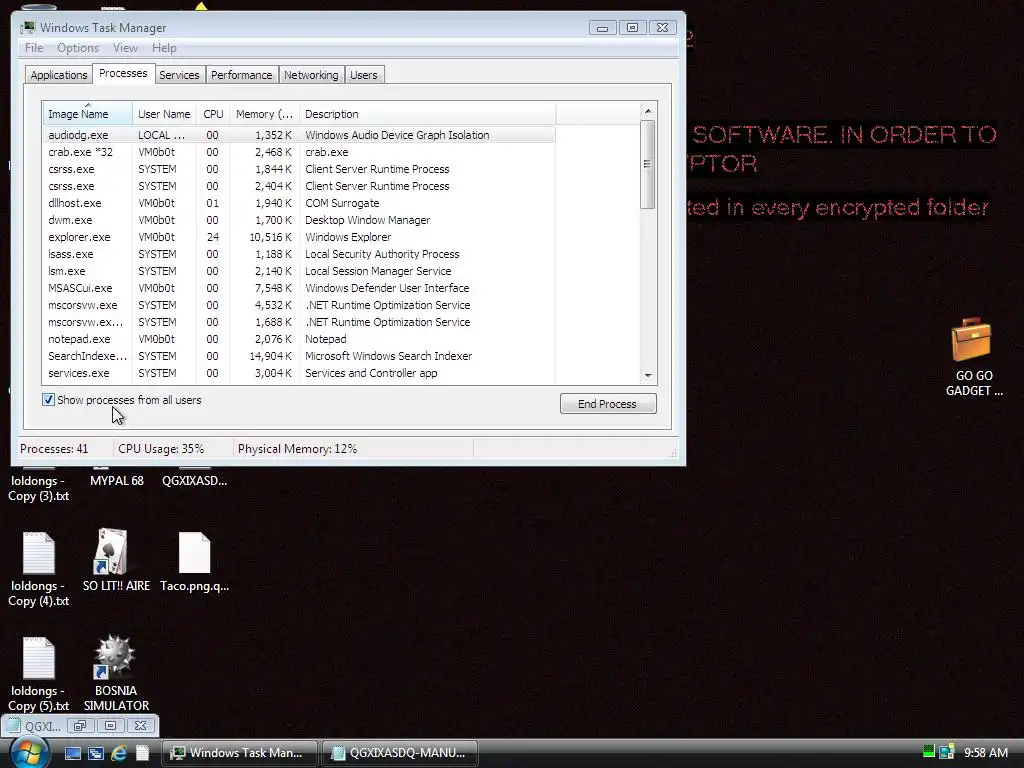
Task: Open the Help menu
Action: pos(164,48)
